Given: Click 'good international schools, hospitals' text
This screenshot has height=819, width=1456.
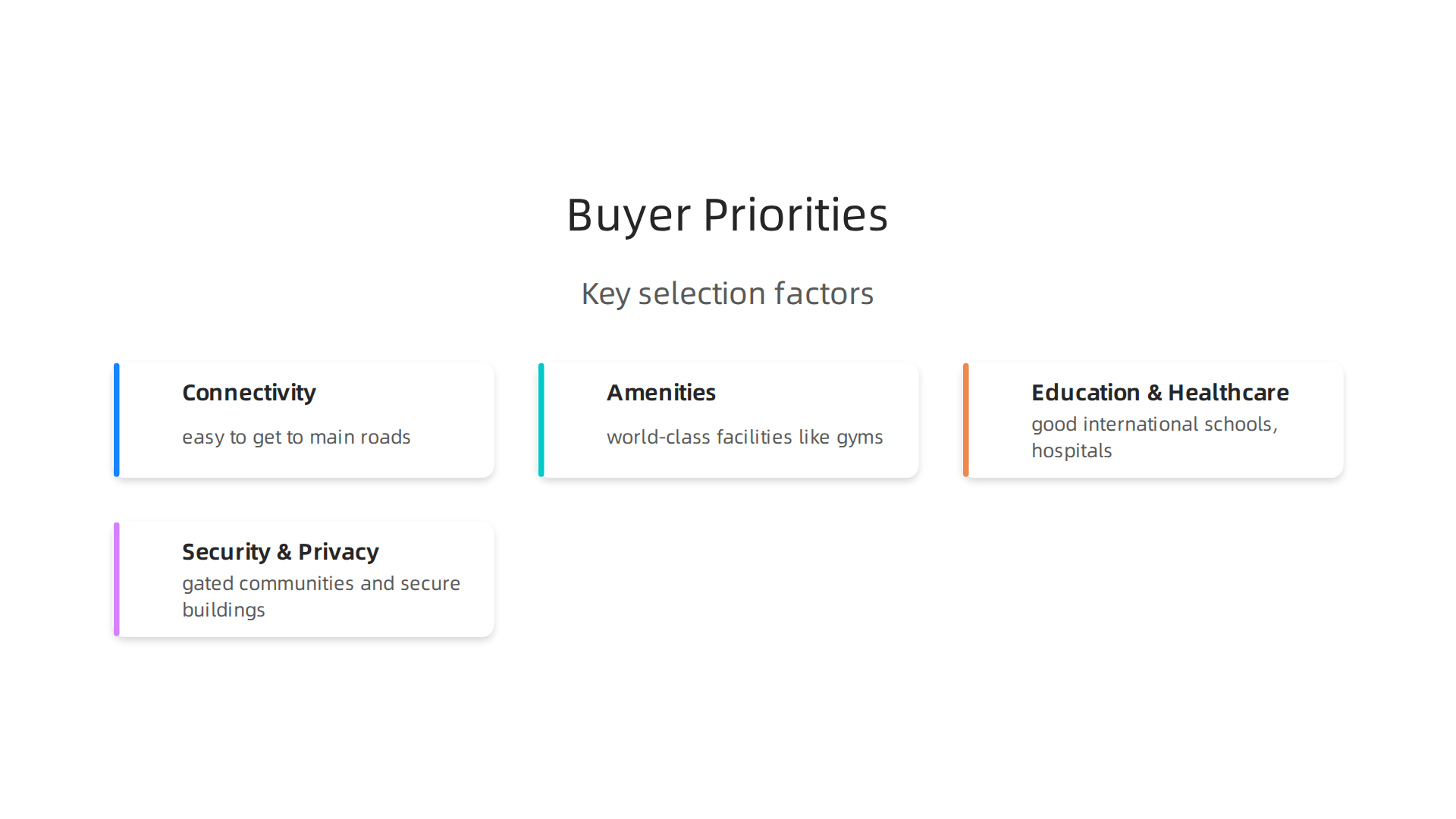Looking at the screenshot, I should 1154,438.
